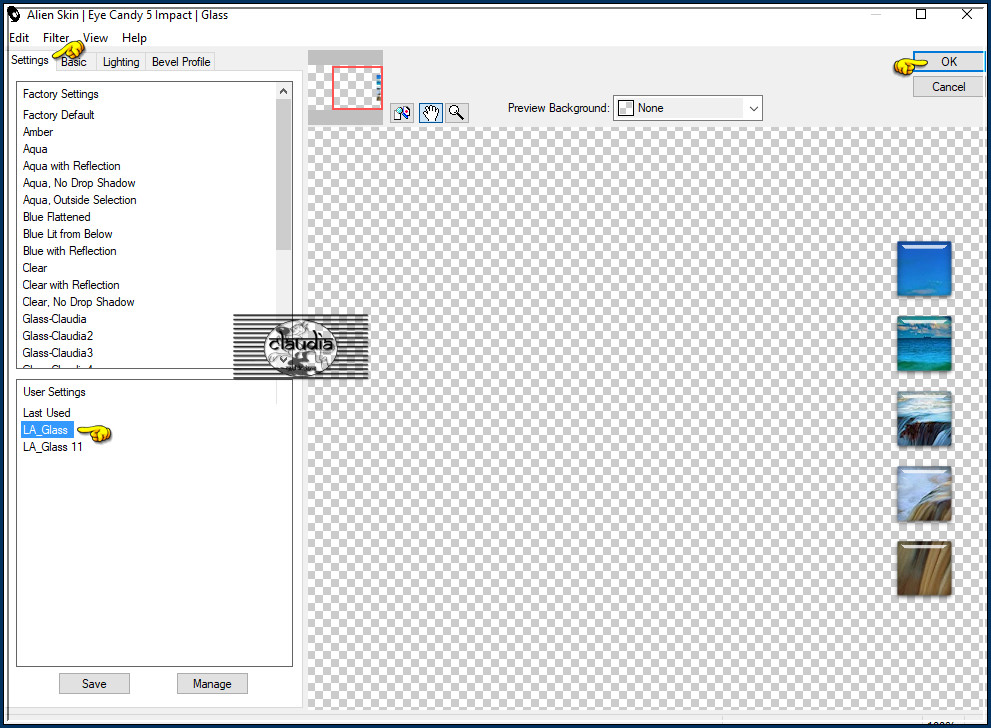The width and height of the screenshot is (991, 728).
Task: Select the magnifier zoom tool
Action: point(456,113)
